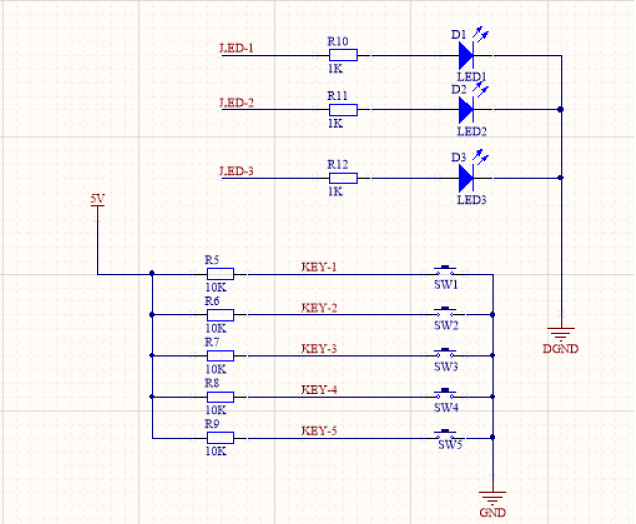636x524 pixels.
Task: Click the 1K value under R12
Action: coord(335,191)
